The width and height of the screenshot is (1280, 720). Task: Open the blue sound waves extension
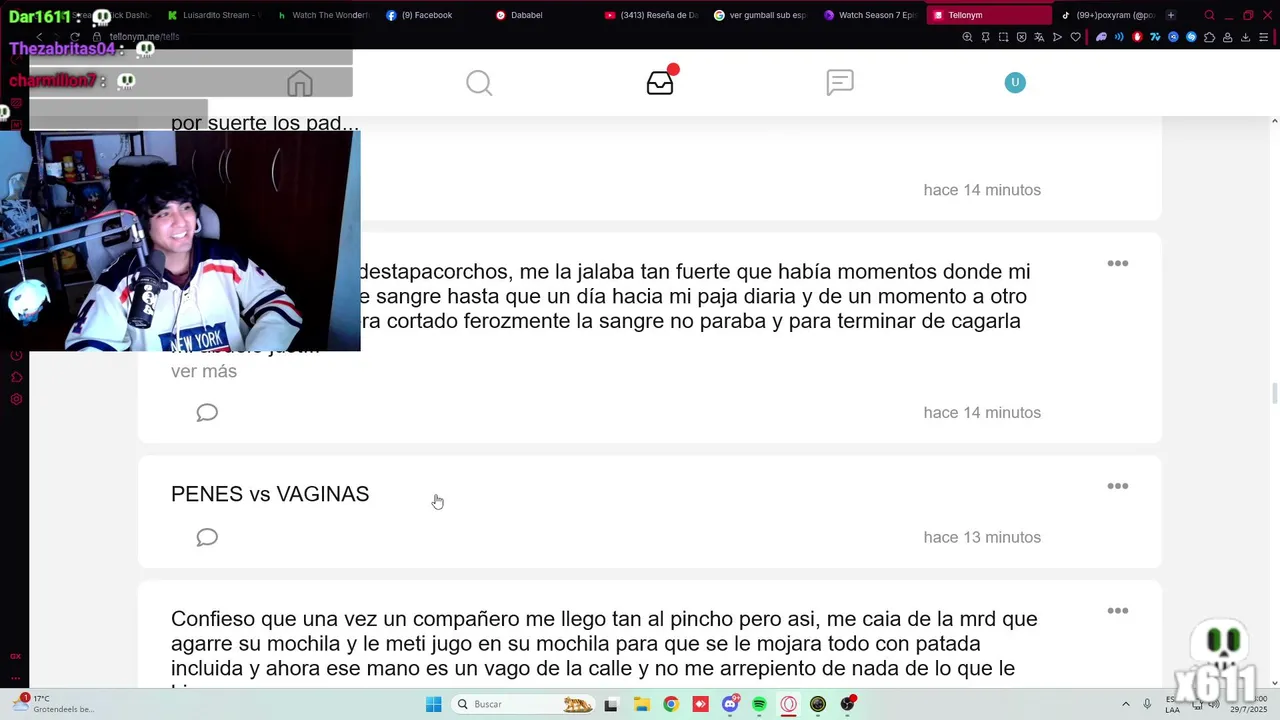(1119, 37)
